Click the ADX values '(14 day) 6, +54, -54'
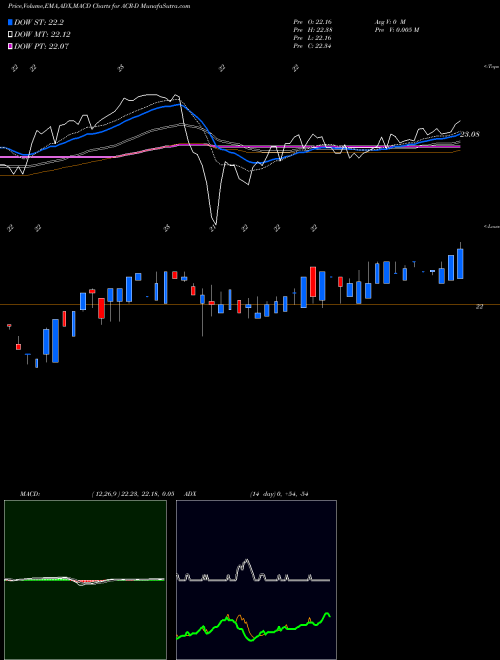 [279, 494]
